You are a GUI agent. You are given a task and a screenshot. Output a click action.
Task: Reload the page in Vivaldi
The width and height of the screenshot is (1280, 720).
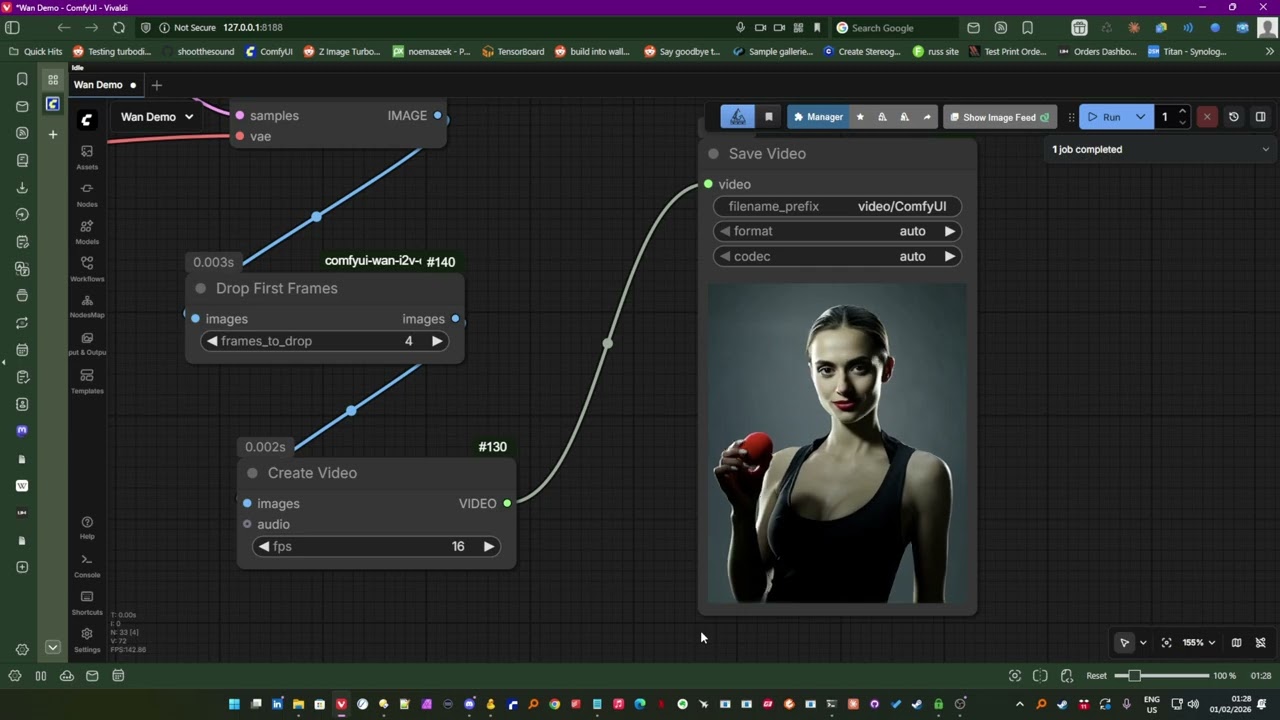click(x=119, y=28)
